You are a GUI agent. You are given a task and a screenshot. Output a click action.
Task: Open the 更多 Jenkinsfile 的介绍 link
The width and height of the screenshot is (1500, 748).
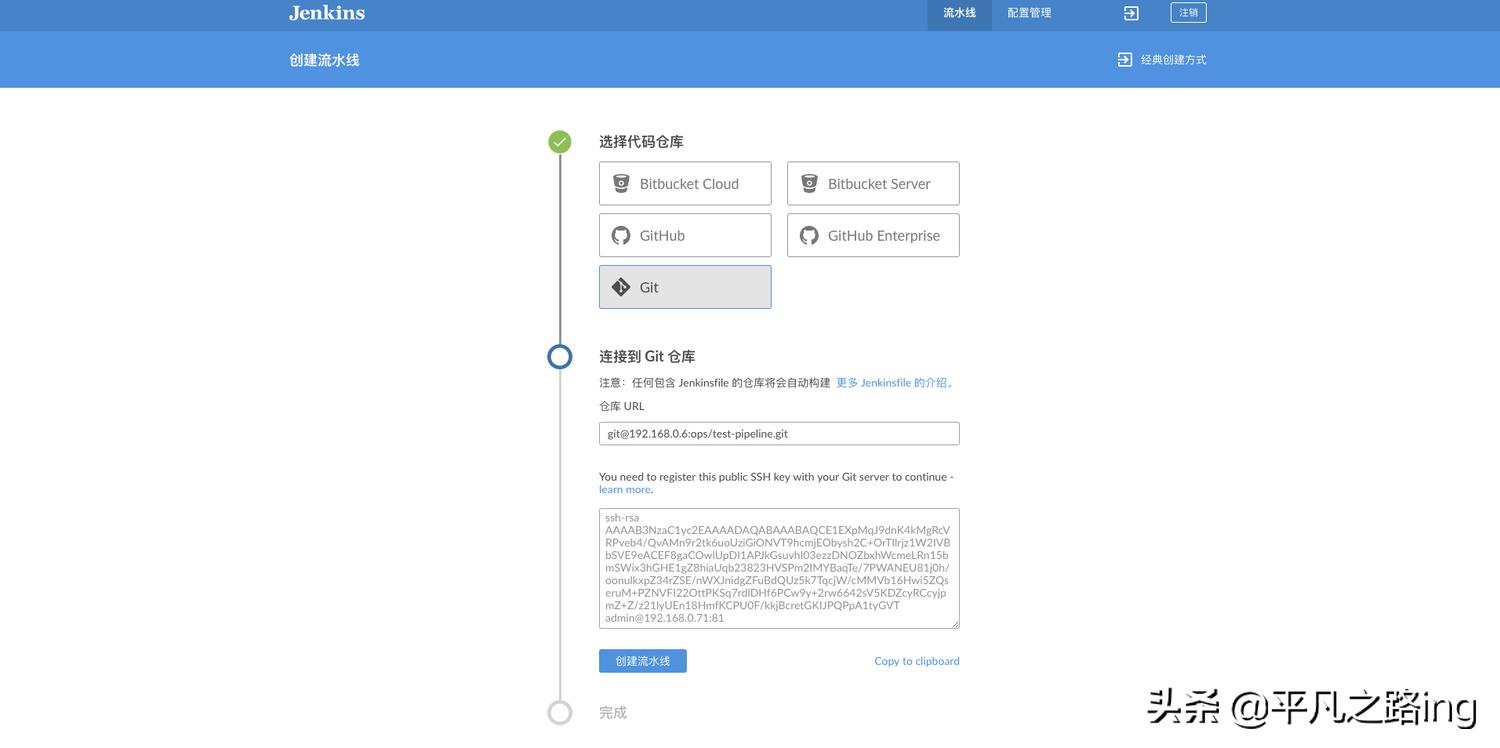click(895, 382)
